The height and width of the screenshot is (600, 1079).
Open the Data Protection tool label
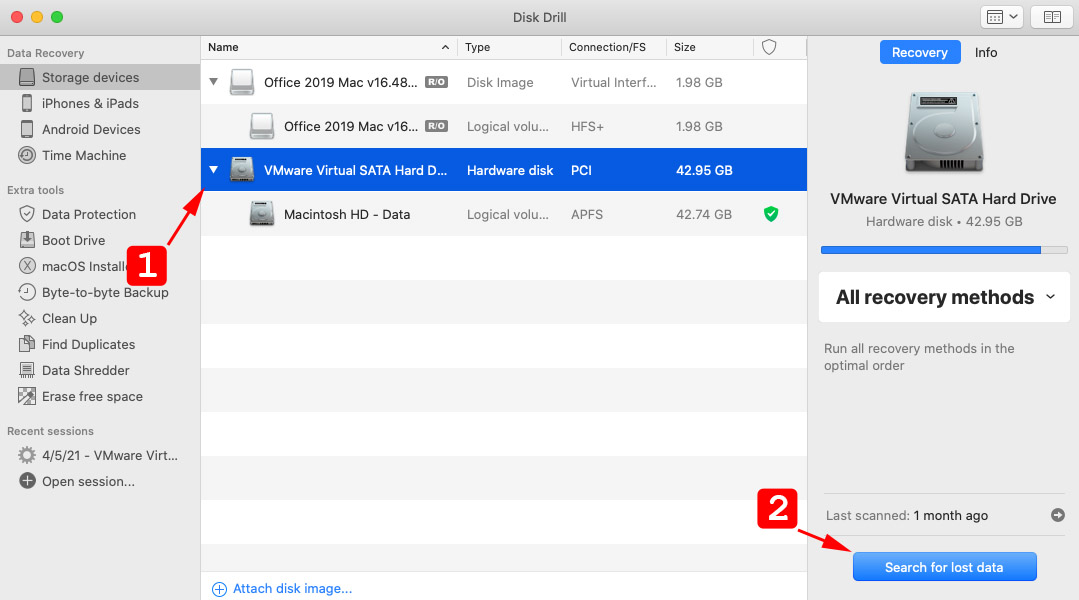[x=89, y=214]
